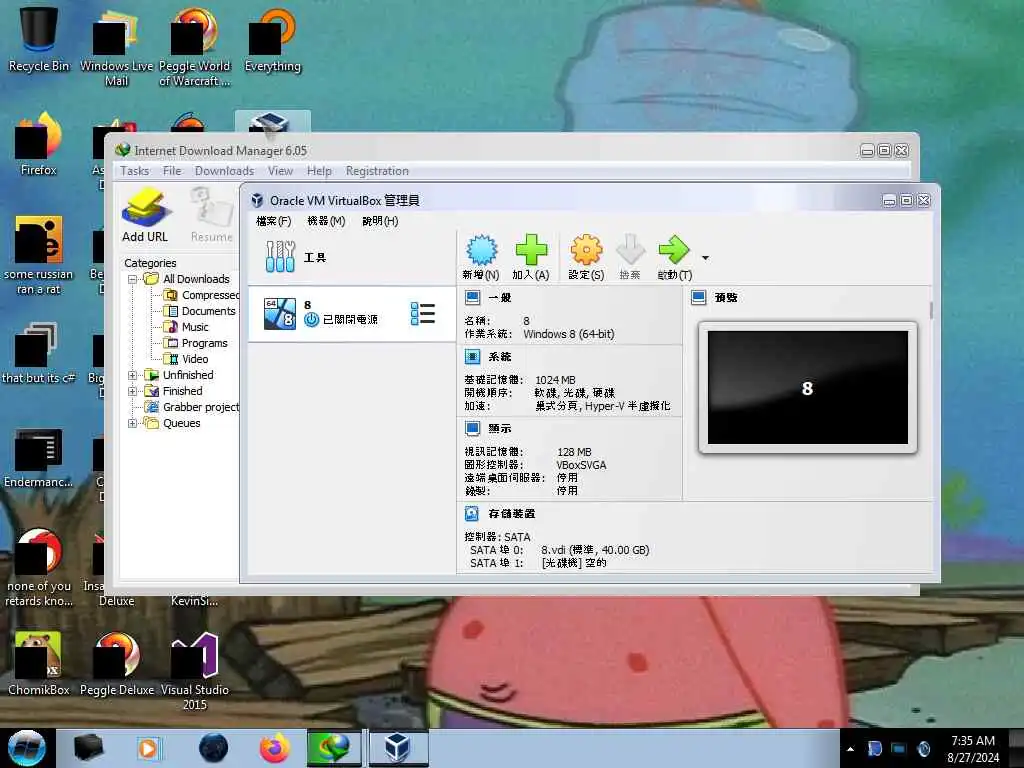Click the Storage (存儲裝置) section header

512,514
